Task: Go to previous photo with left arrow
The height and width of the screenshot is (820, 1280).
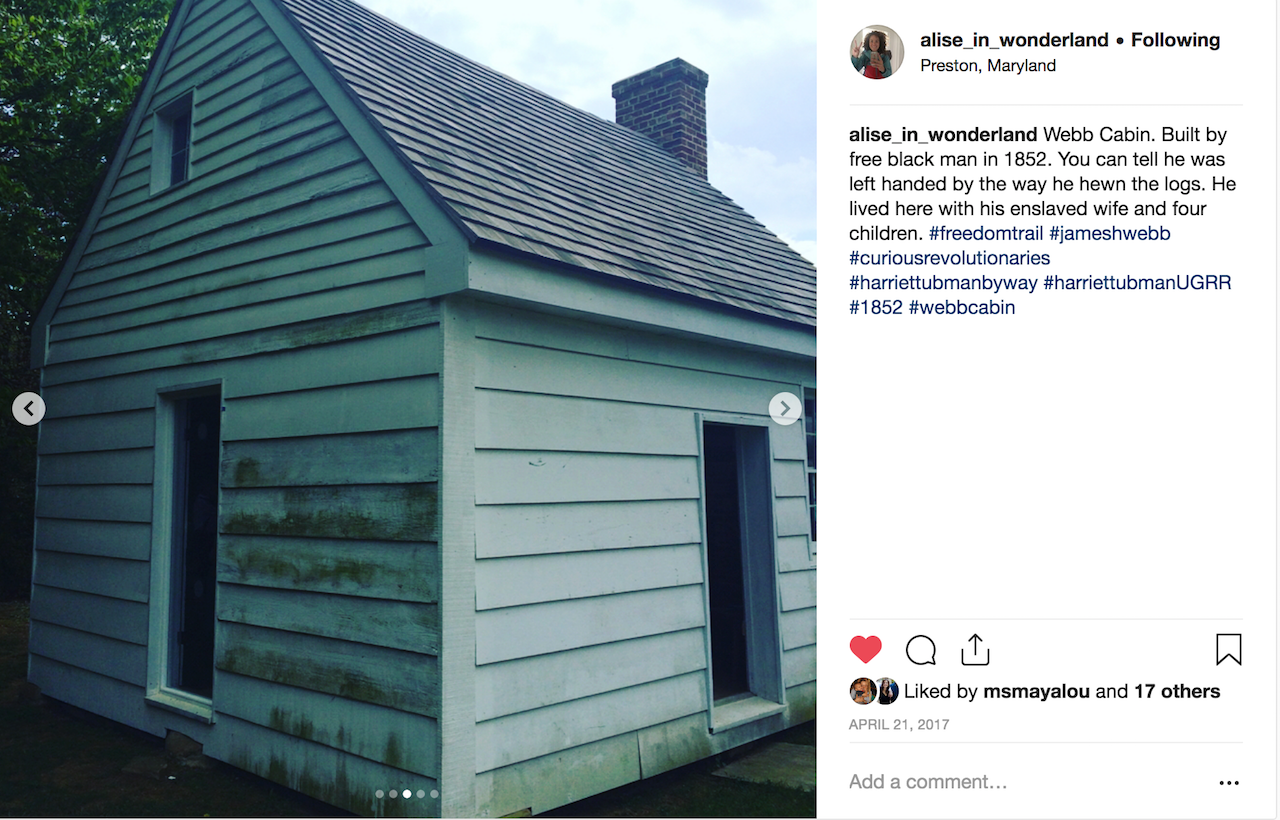Action: tap(29, 408)
